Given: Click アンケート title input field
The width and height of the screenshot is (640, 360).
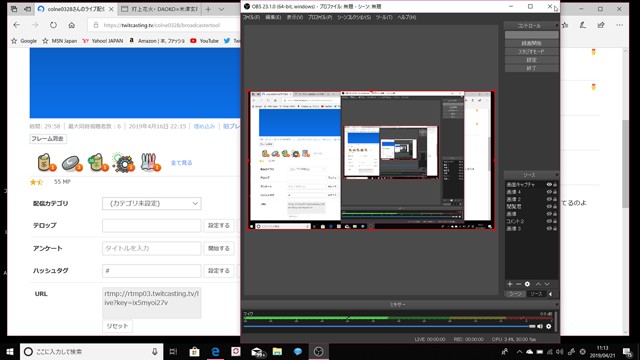Looking at the screenshot, I should point(152,248).
